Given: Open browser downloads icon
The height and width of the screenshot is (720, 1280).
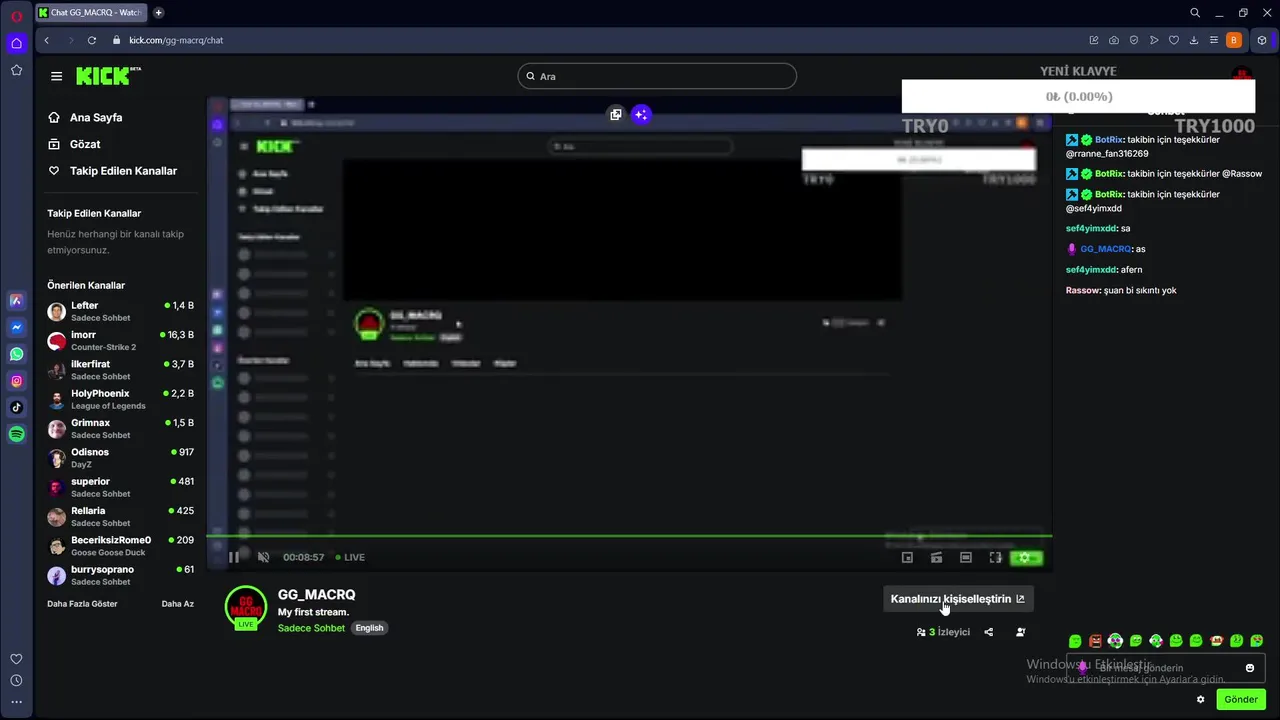Looking at the screenshot, I should (x=1194, y=40).
